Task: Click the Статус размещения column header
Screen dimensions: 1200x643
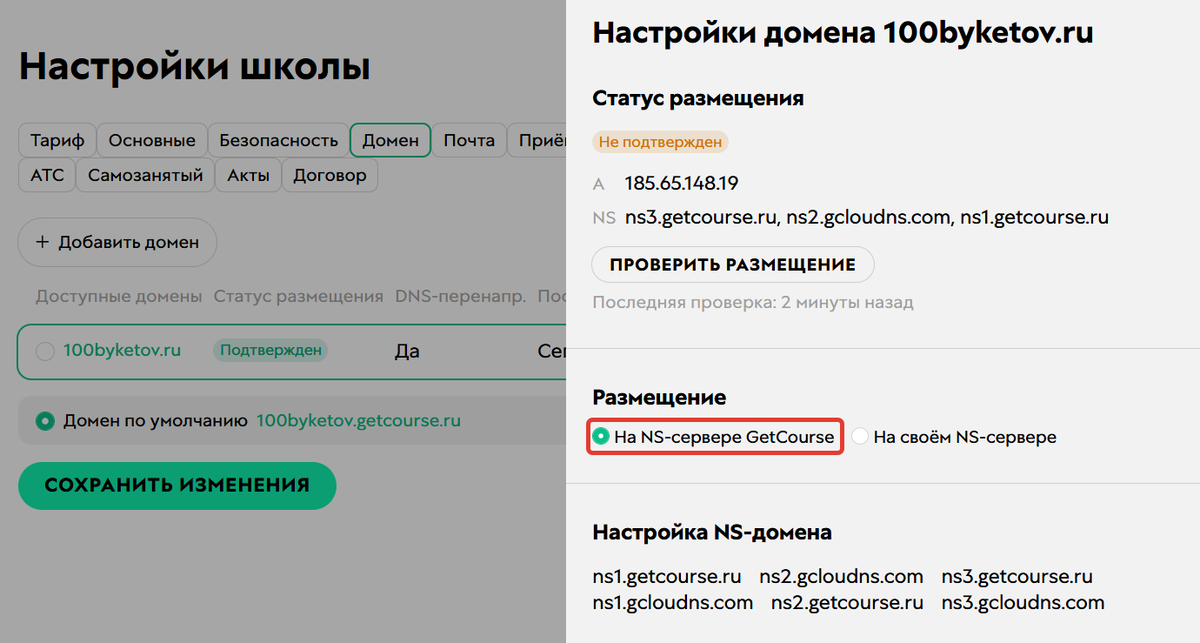Action: (298, 296)
